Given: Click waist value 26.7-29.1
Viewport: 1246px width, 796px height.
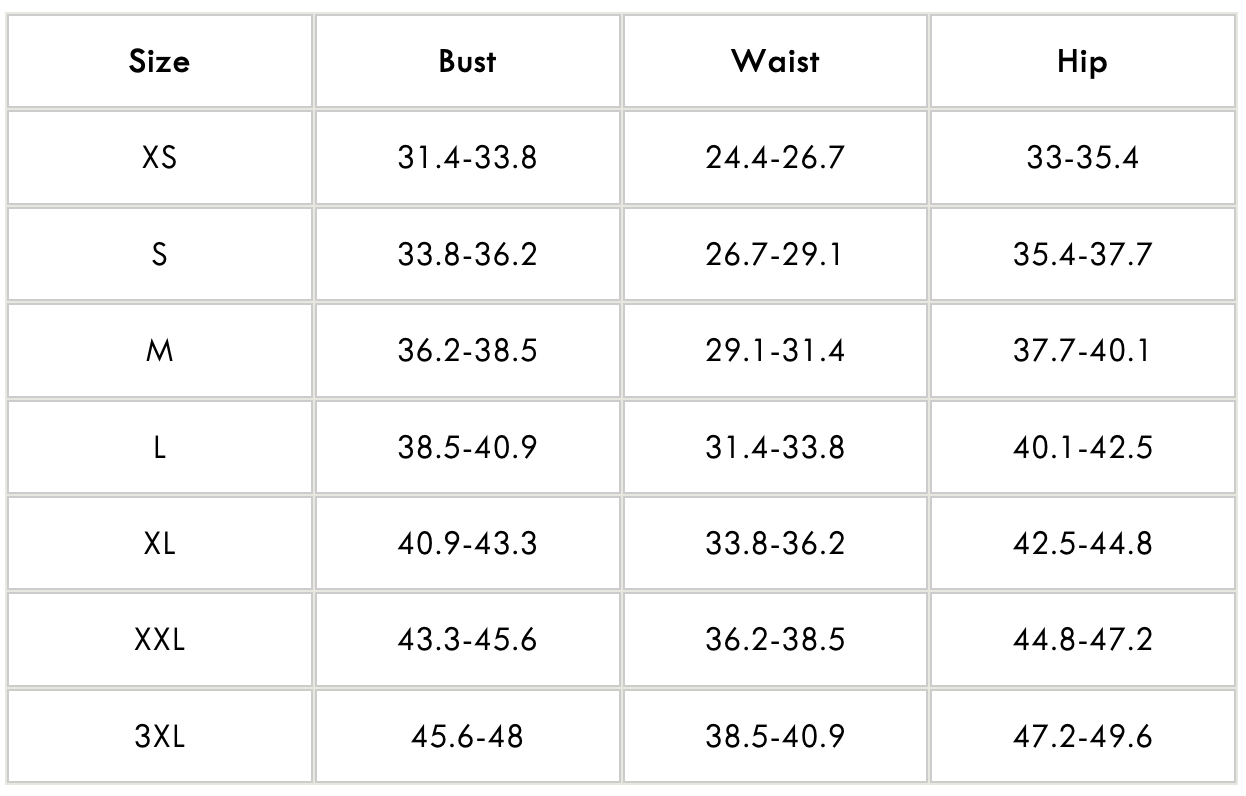Looking at the screenshot, I should click(x=775, y=254).
